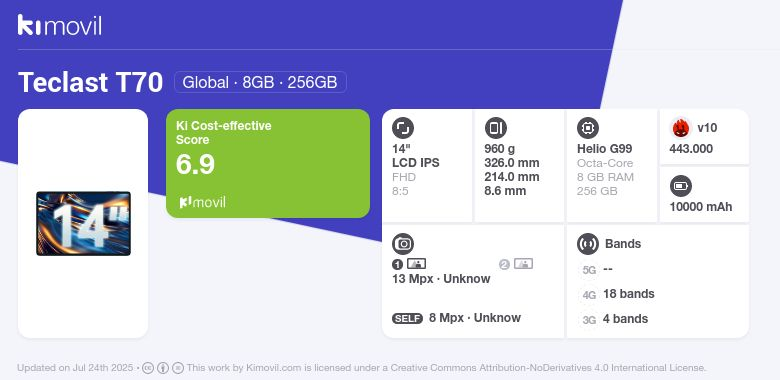Click the Creative Commons CC icon

pyautogui.click(x=148, y=368)
